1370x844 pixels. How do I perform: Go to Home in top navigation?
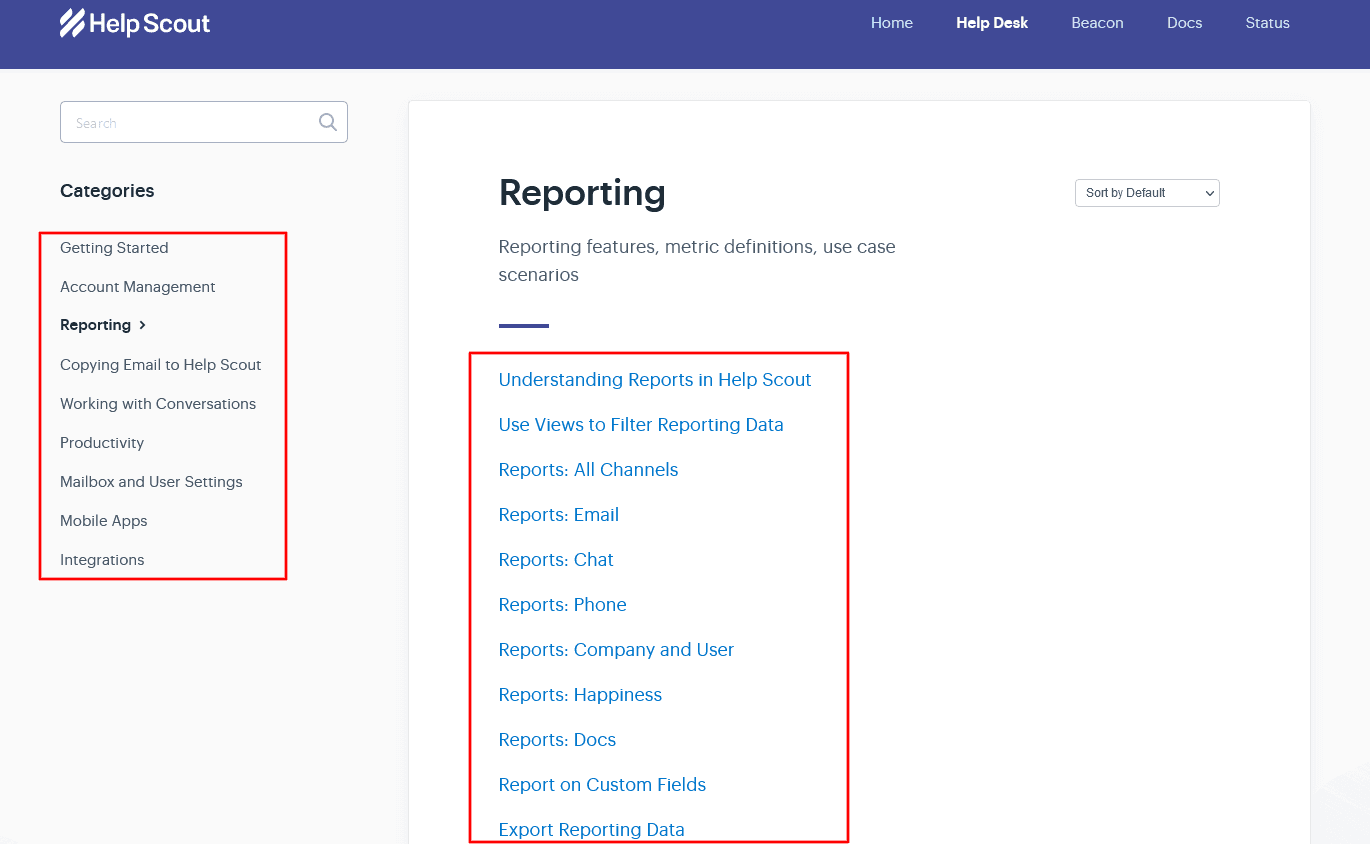pos(891,23)
